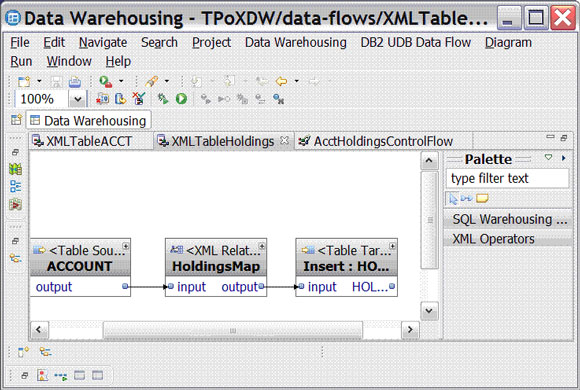Open the Data Warehousing menu
The height and width of the screenshot is (390, 580).
[296, 43]
